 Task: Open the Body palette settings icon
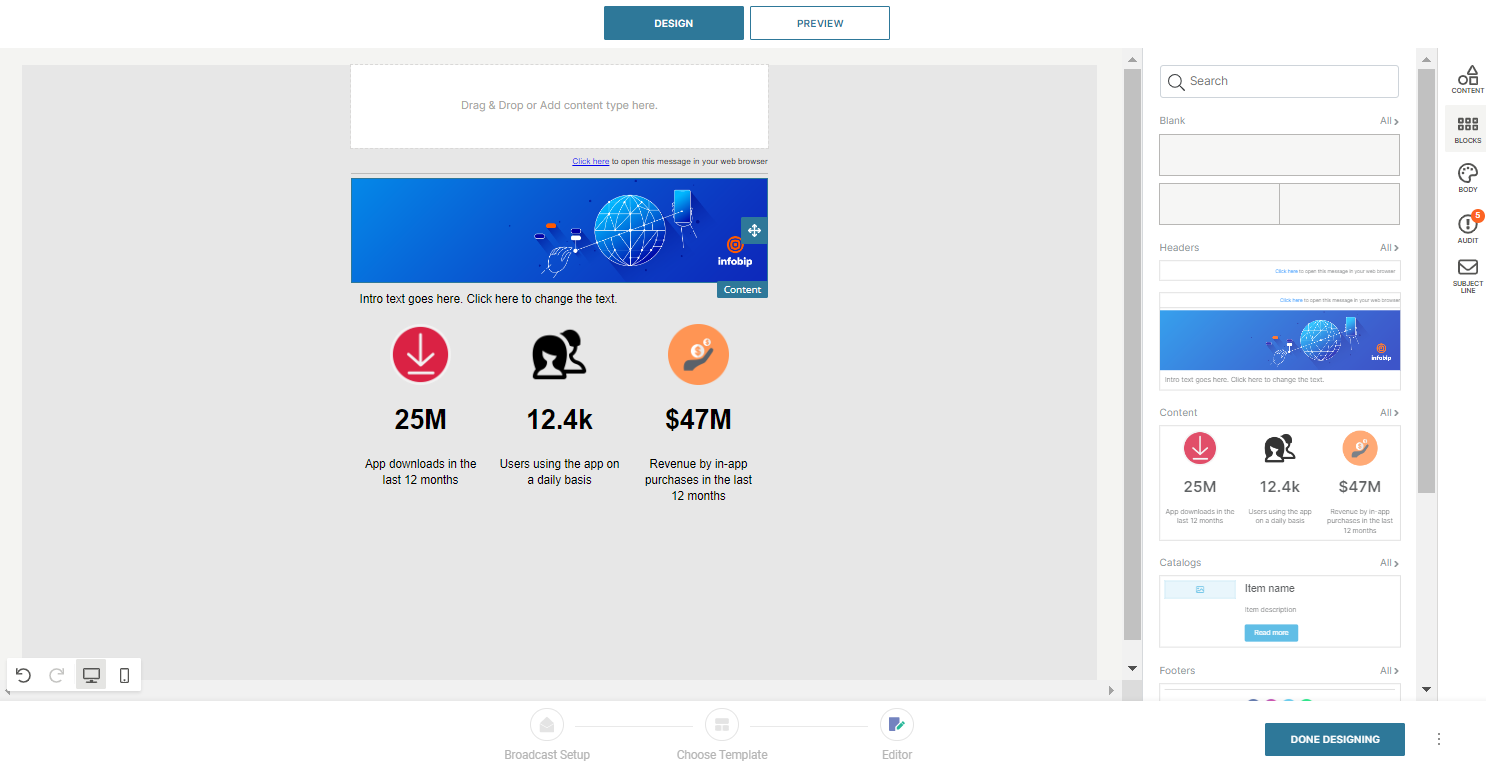(x=1467, y=177)
